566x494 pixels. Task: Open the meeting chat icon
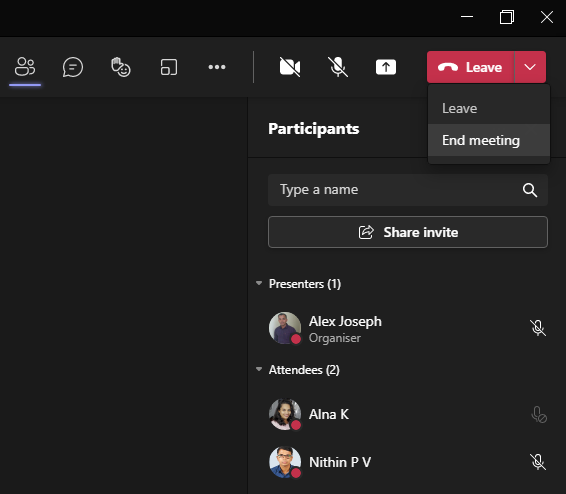coord(73,67)
